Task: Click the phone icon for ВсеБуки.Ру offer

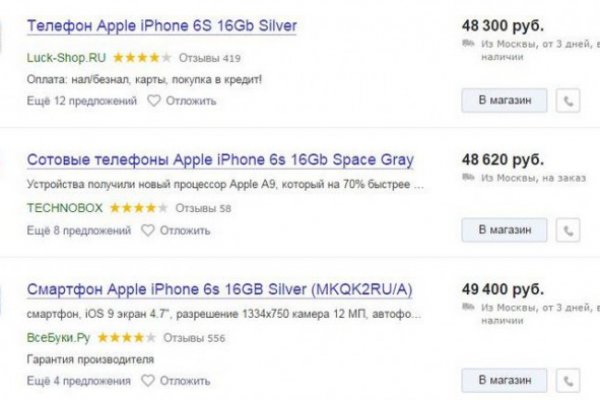Action: (x=569, y=381)
